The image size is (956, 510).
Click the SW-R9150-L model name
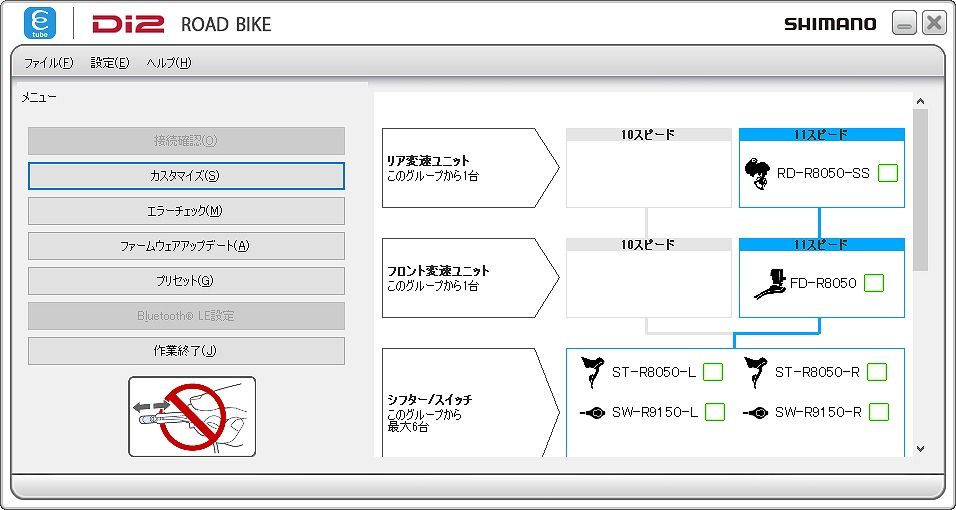655,413
